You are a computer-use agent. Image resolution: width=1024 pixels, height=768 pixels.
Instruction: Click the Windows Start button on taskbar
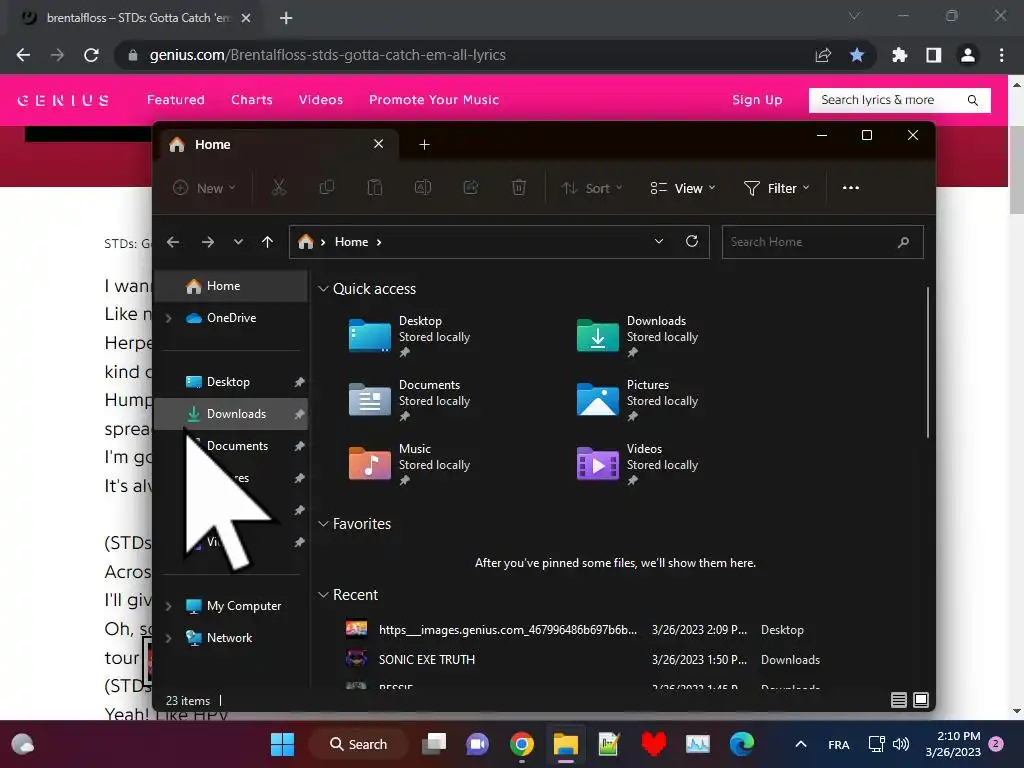(x=282, y=744)
